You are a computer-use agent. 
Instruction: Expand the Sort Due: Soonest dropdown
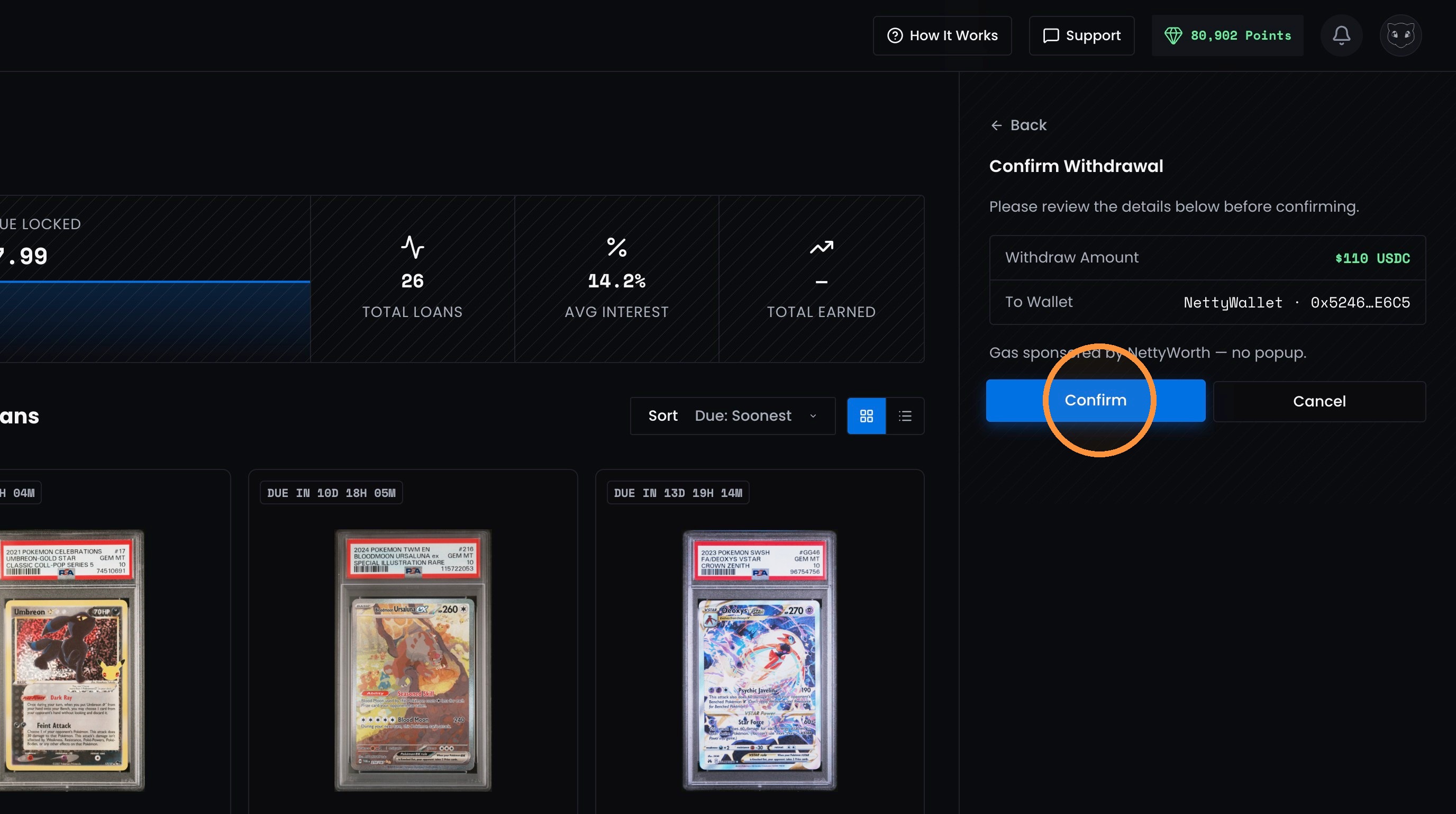(x=733, y=416)
